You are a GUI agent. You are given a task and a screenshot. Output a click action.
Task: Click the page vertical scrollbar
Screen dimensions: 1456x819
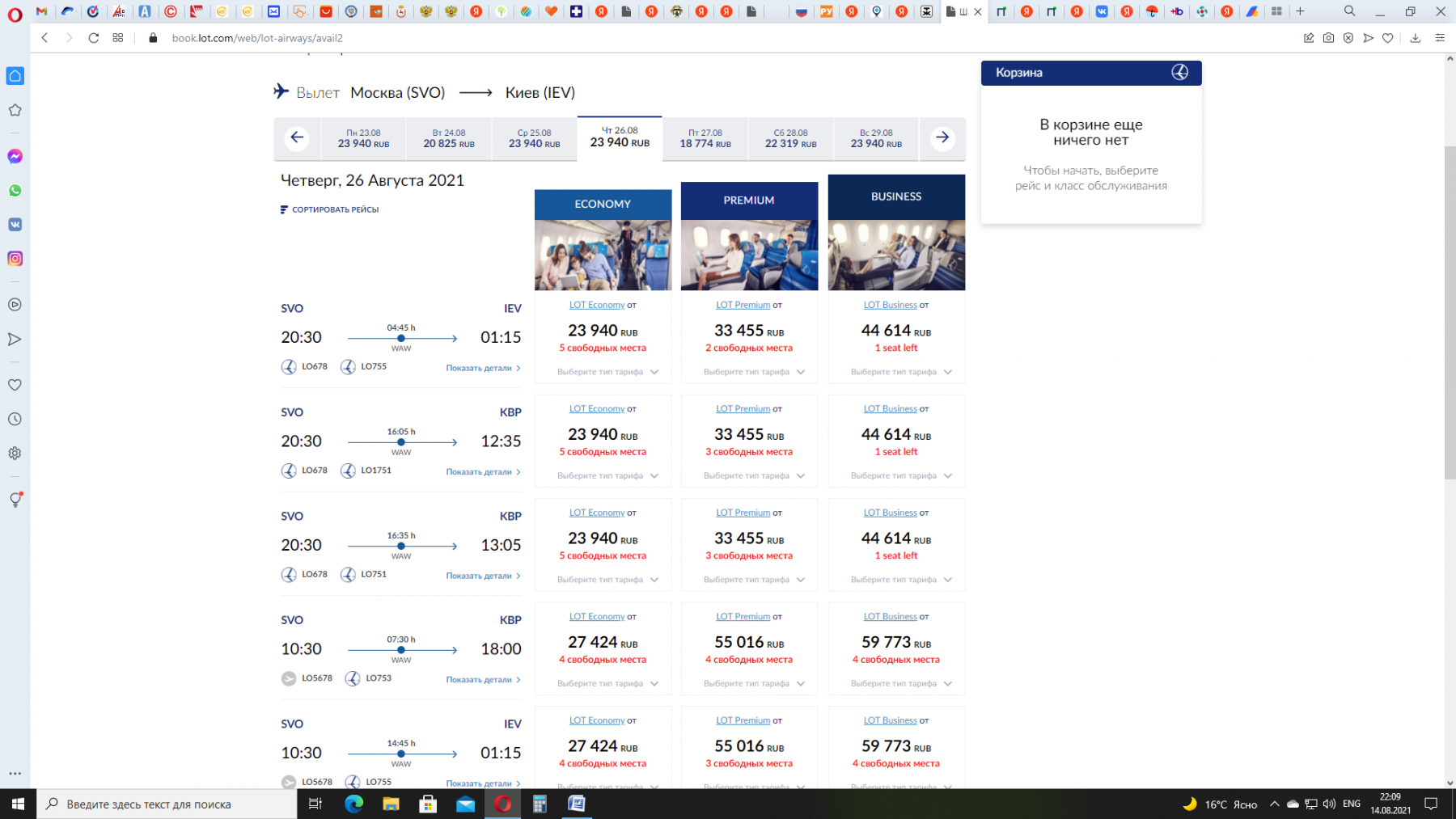click(1450, 314)
